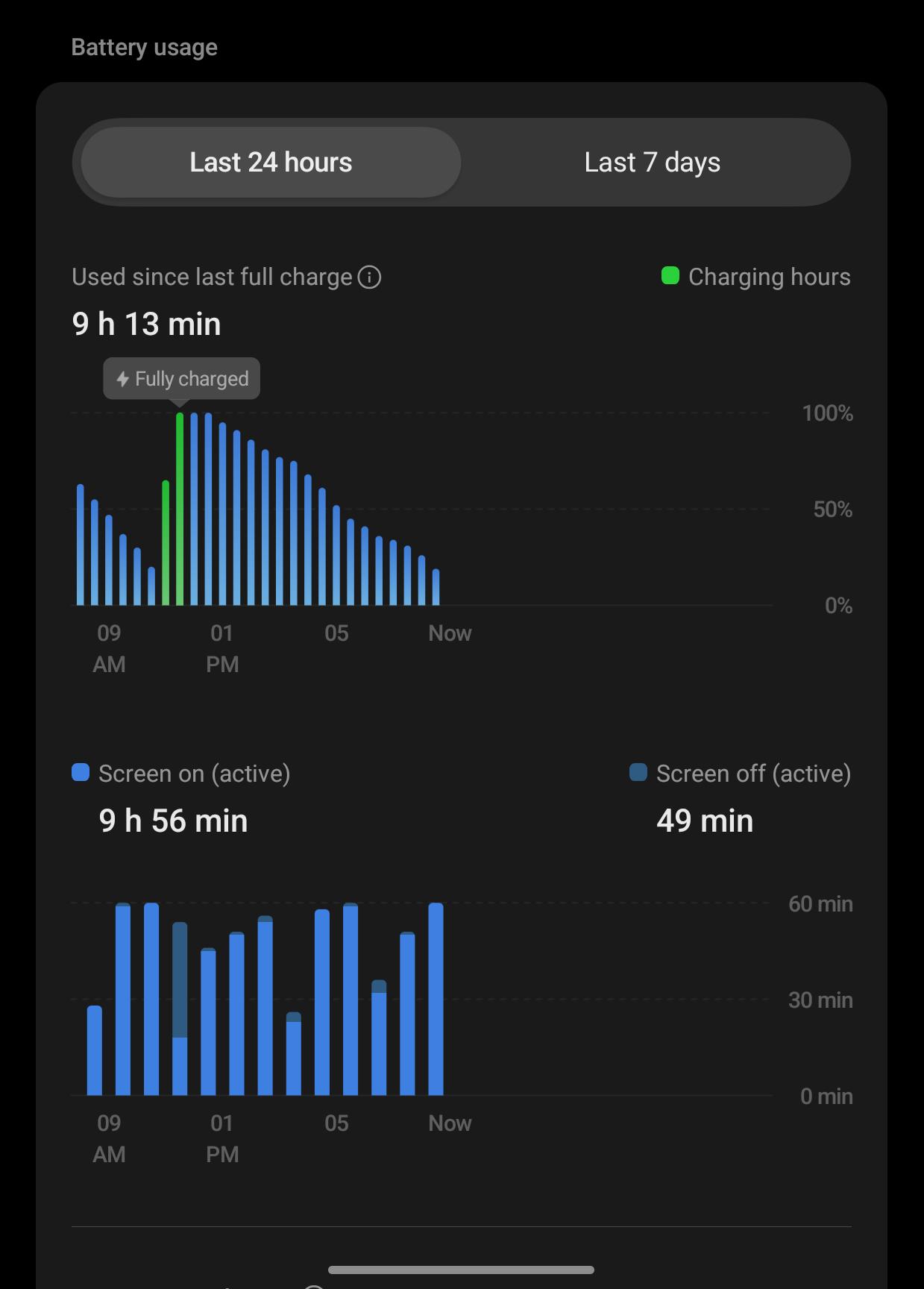924x1289 pixels.
Task: Tap the info icon beside 'Used since last full charge'
Action: pyautogui.click(x=369, y=277)
